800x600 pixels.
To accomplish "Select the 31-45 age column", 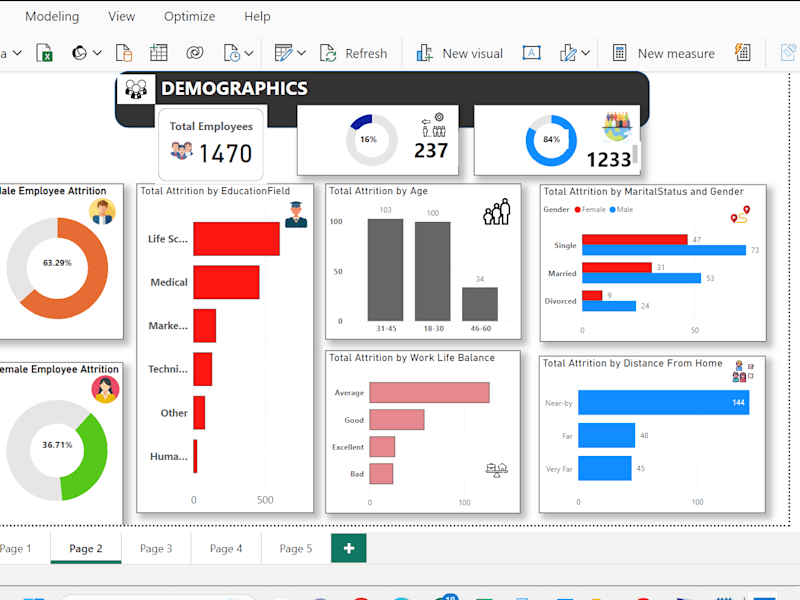I will coord(385,270).
